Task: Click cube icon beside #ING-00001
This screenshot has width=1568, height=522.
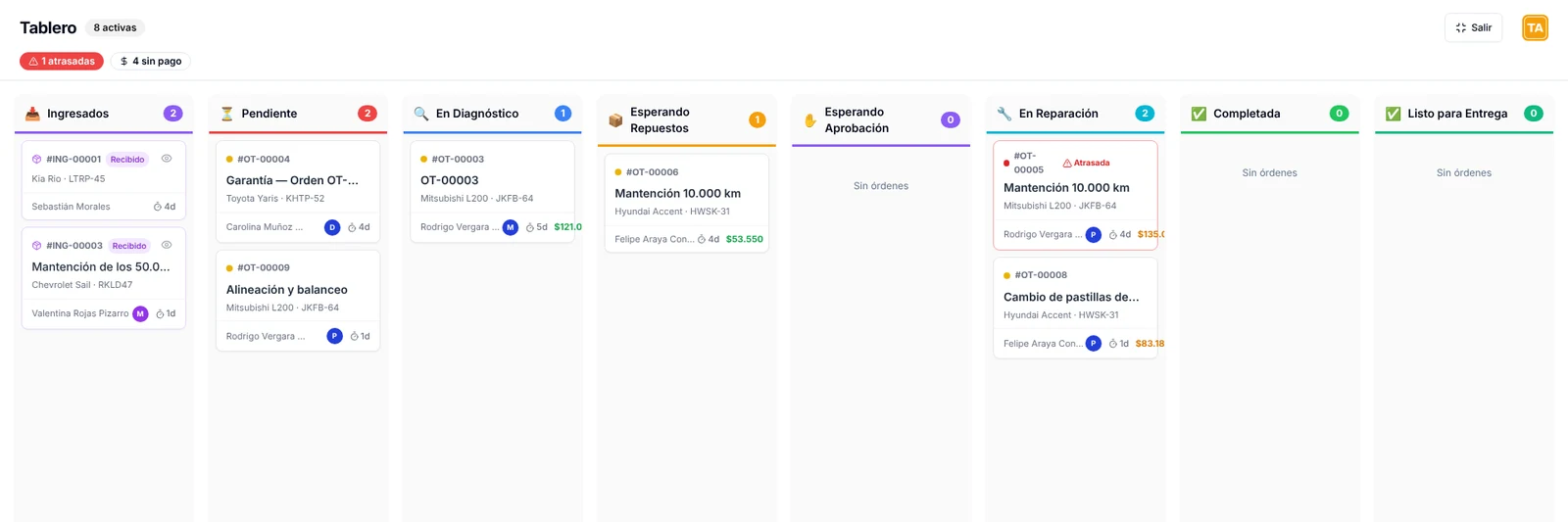Action: [36, 159]
